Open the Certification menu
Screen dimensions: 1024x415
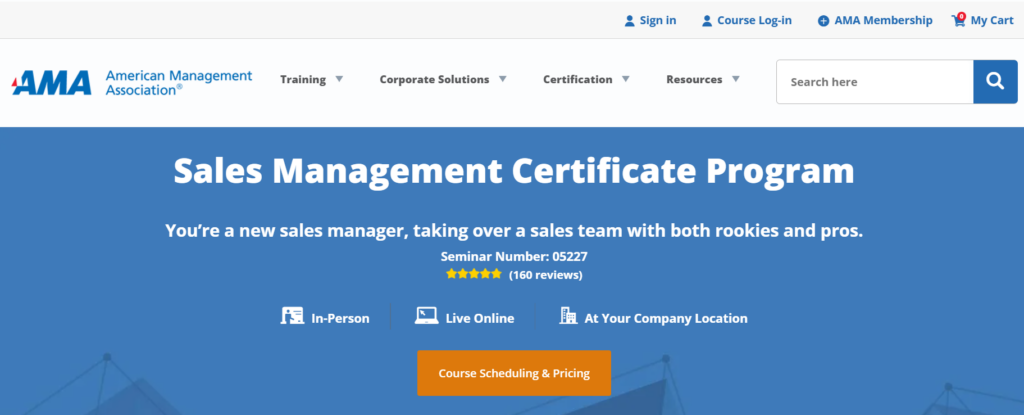[x=578, y=79]
